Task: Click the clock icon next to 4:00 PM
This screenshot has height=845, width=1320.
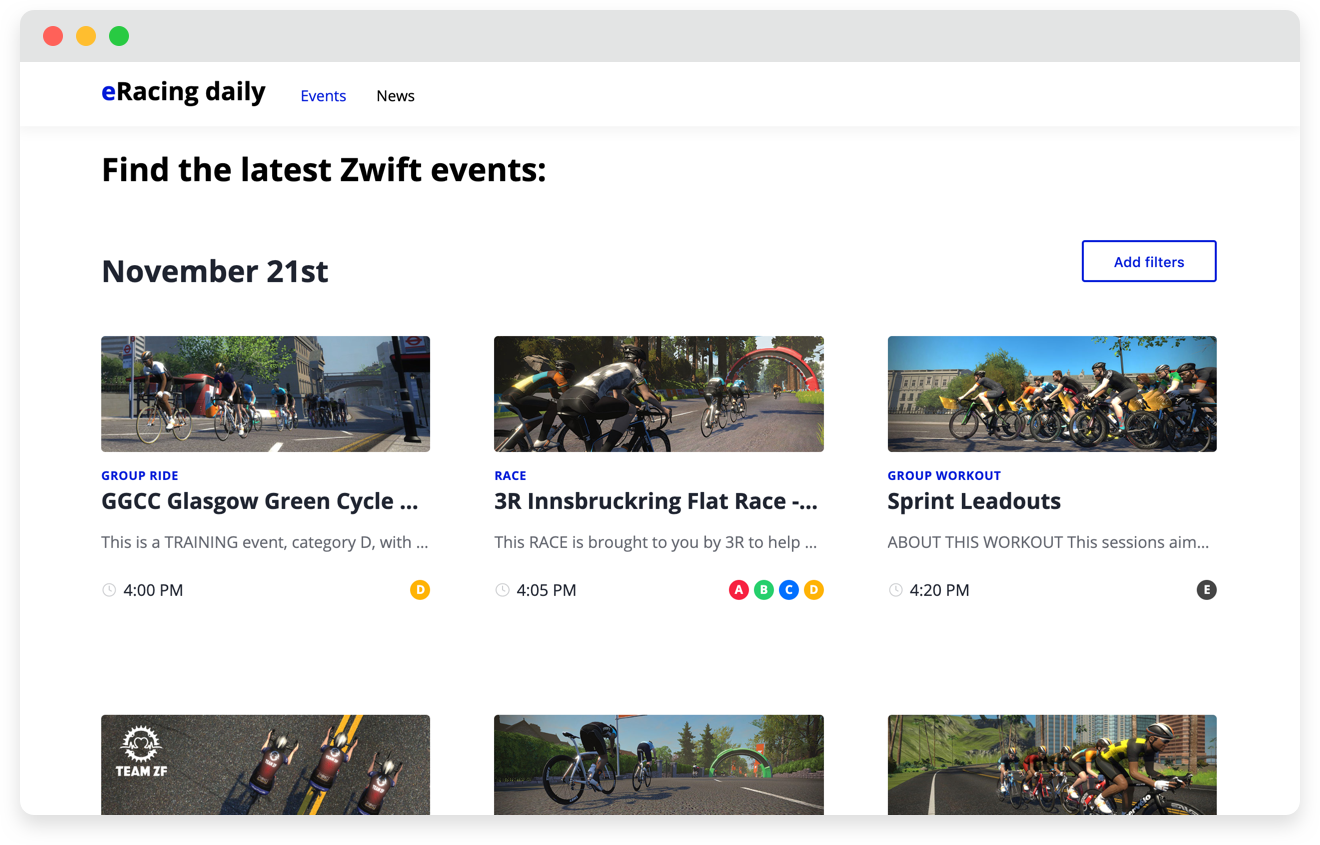Action: [108, 590]
